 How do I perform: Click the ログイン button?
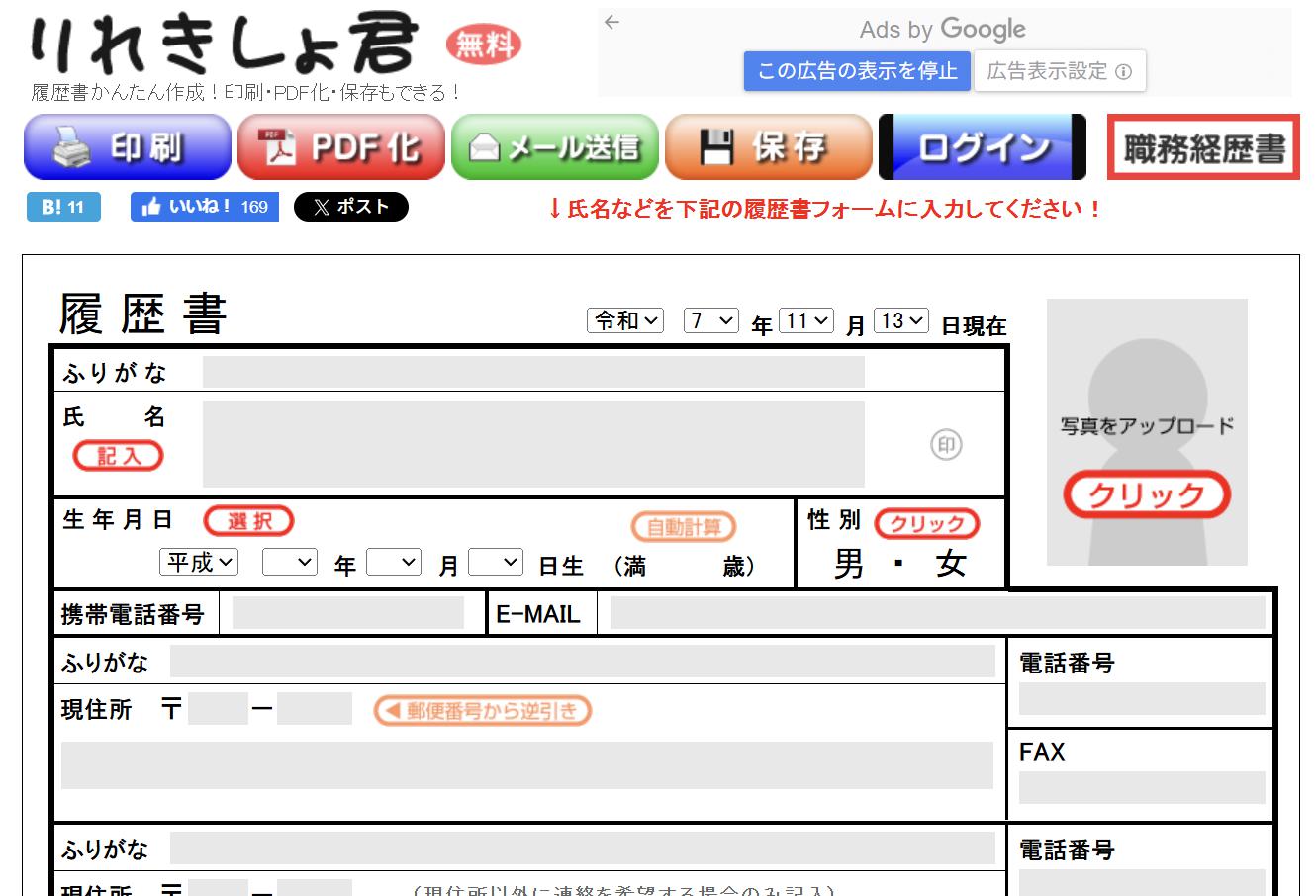[983, 147]
